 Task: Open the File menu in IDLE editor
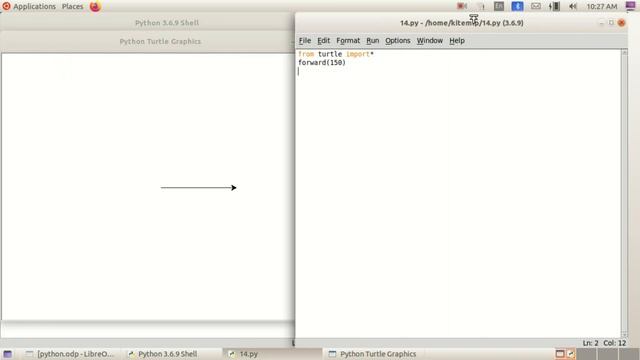304,40
